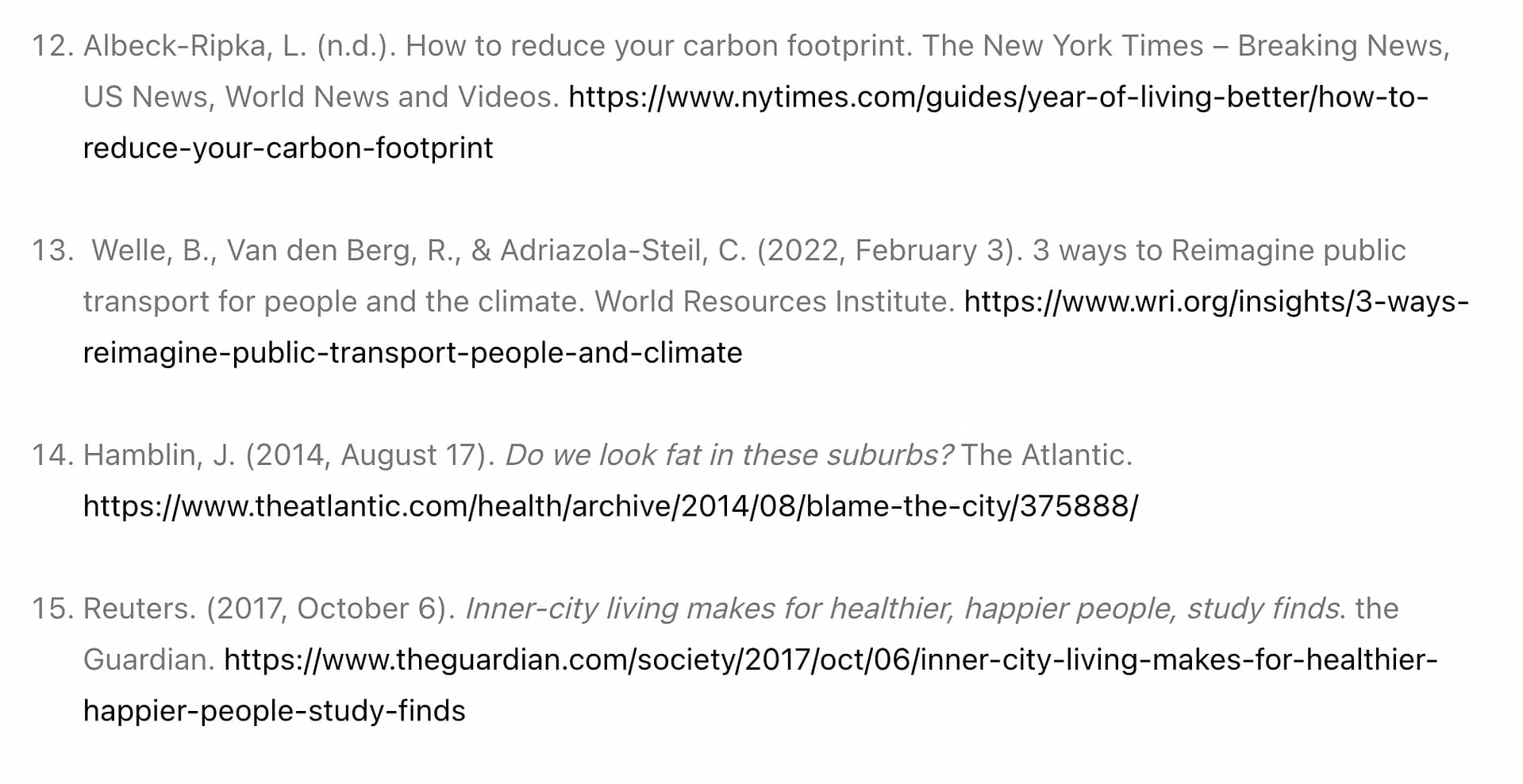The image size is (1523, 784).
Task: Open the wri.org insights link
Action: click(1217, 302)
